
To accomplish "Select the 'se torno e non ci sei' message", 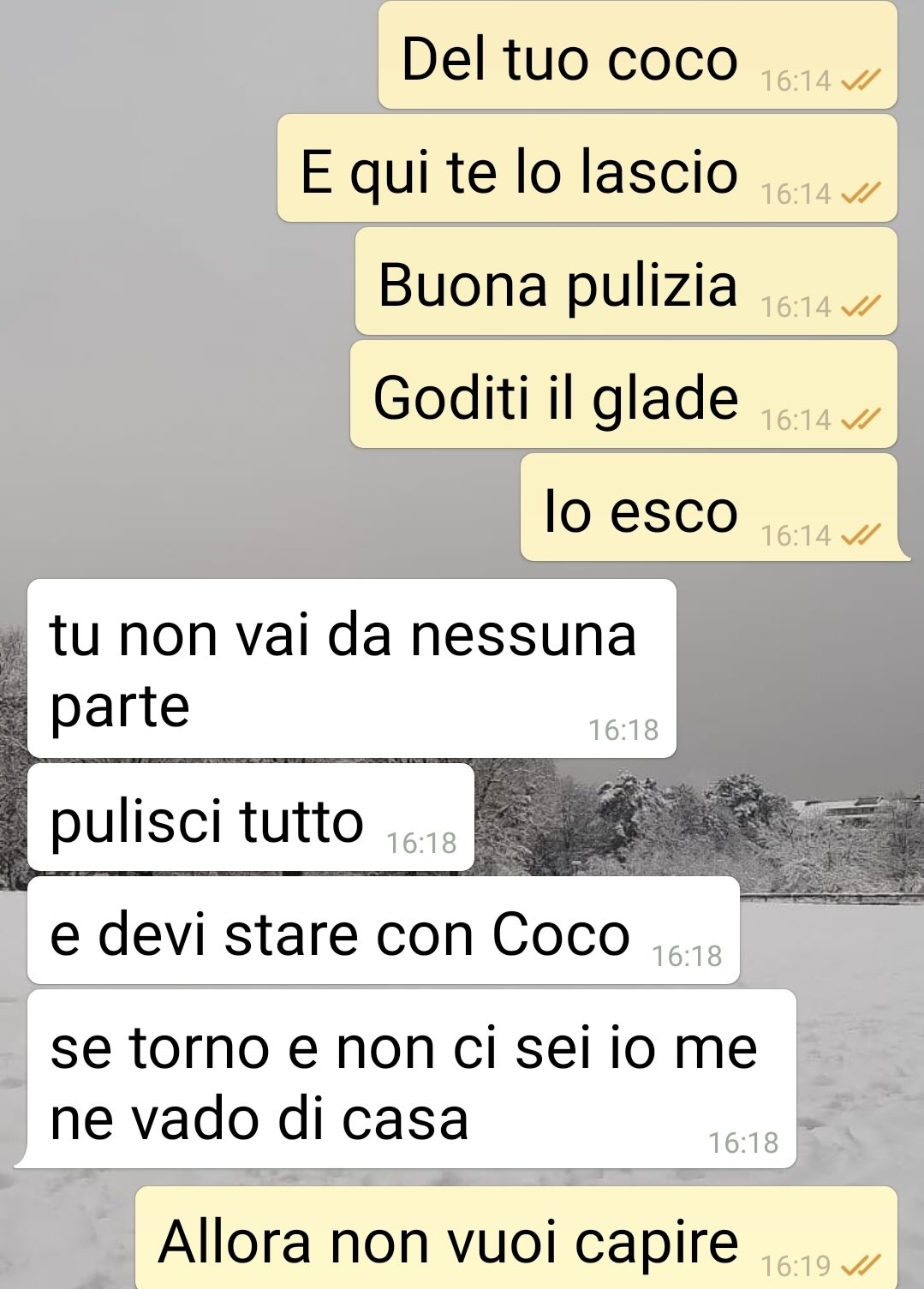I will [406, 1078].
